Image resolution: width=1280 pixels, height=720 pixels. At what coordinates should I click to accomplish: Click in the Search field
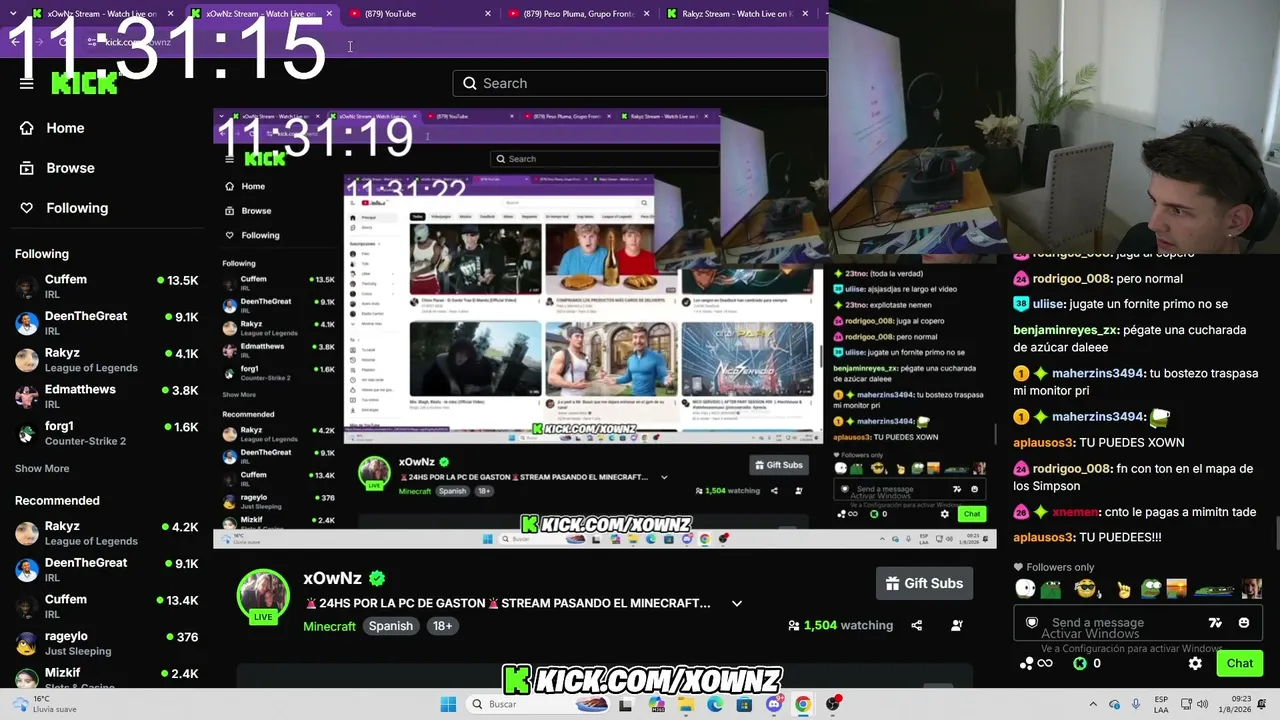pos(640,83)
